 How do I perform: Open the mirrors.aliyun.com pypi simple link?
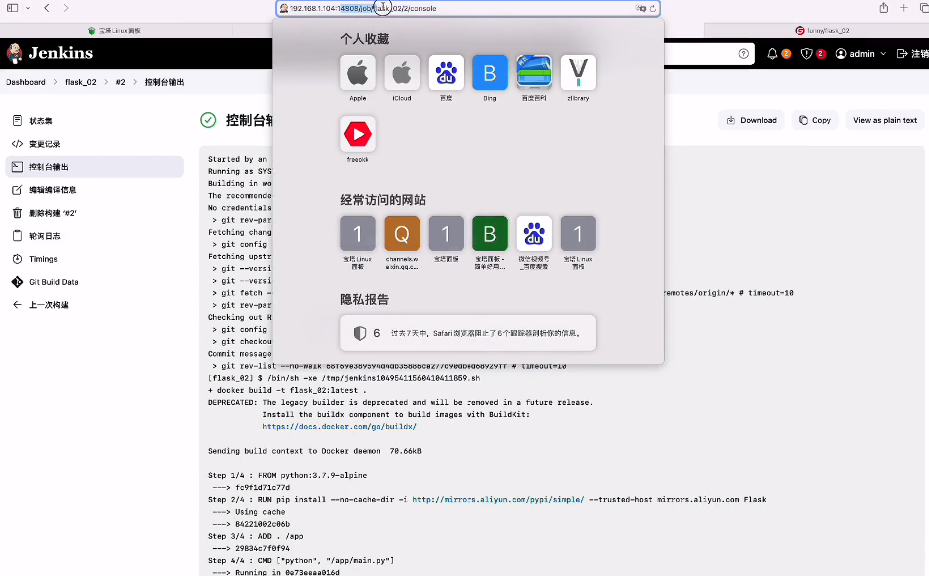tap(498, 500)
